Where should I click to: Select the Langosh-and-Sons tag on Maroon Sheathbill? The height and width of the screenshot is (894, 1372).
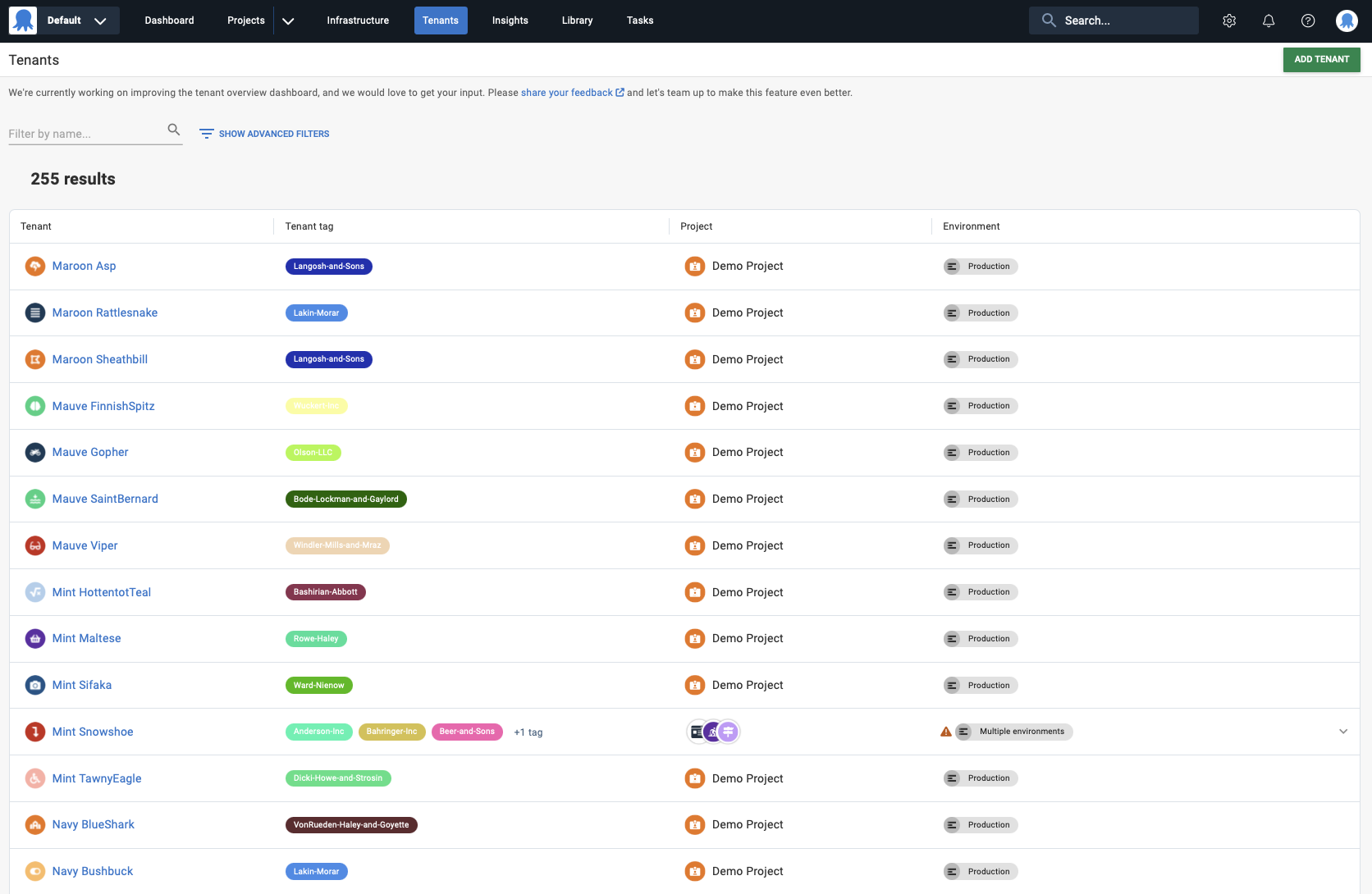point(328,359)
